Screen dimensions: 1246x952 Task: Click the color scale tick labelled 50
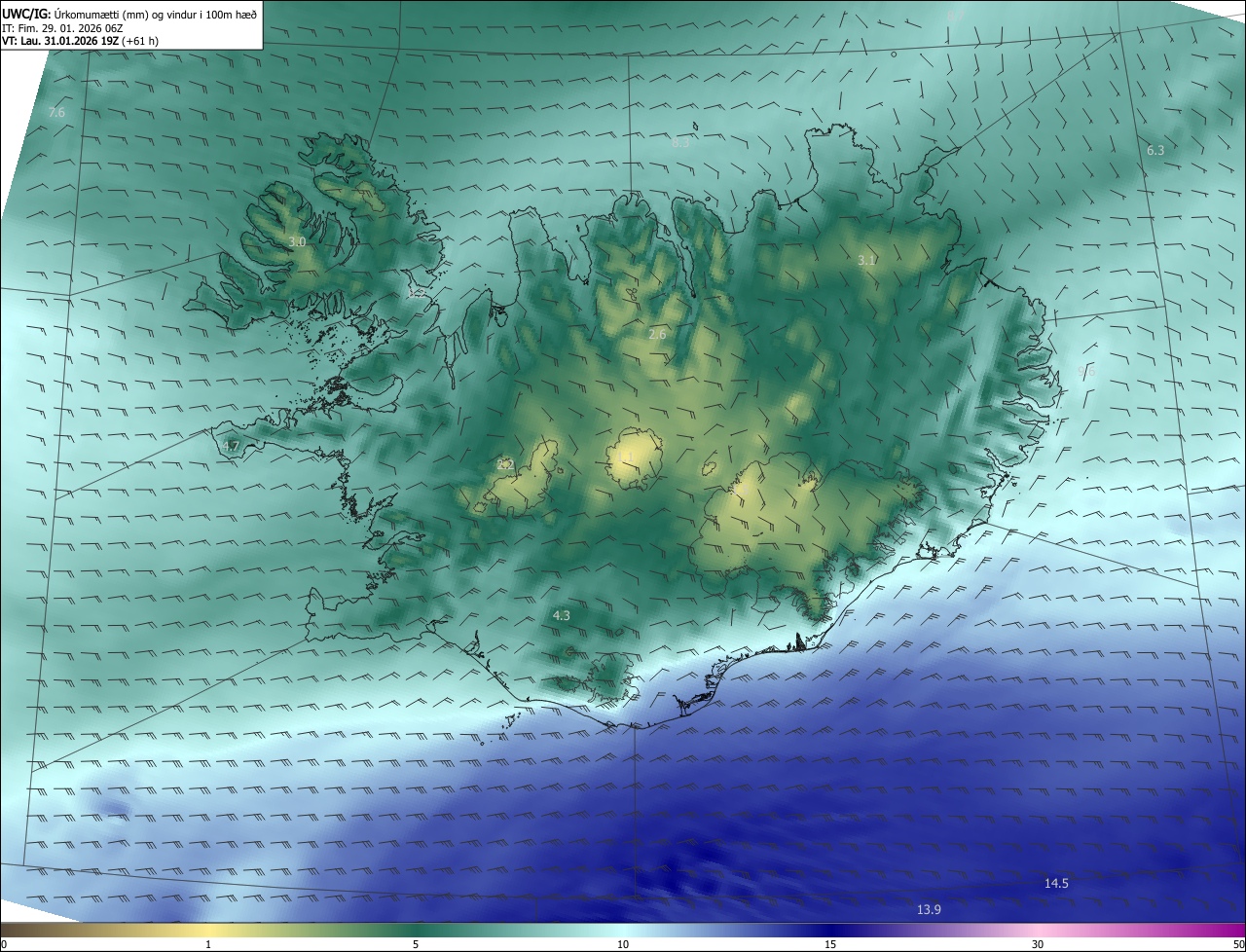coord(1238,944)
